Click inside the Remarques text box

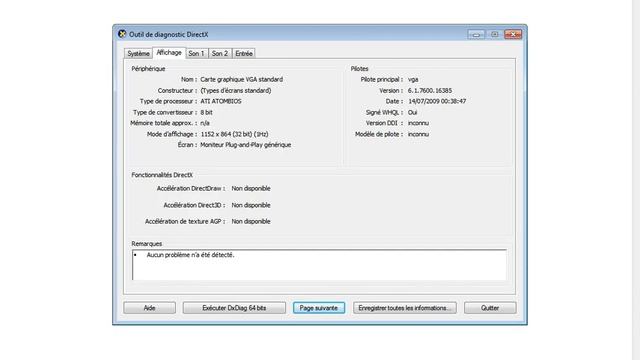click(x=319, y=265)
